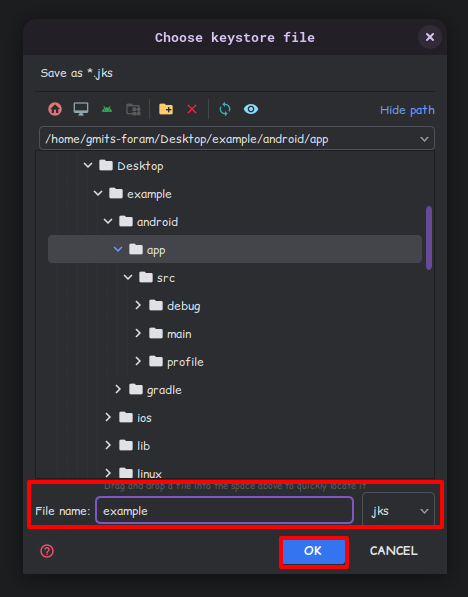This screenshot has width=468, height=597.
Task: Select the main folder in the tree
Action: pos(179,334)
